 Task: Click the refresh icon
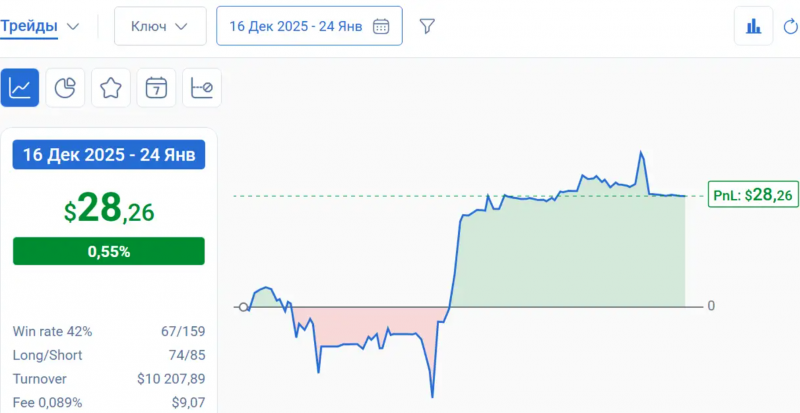click(x=790, y=27)
